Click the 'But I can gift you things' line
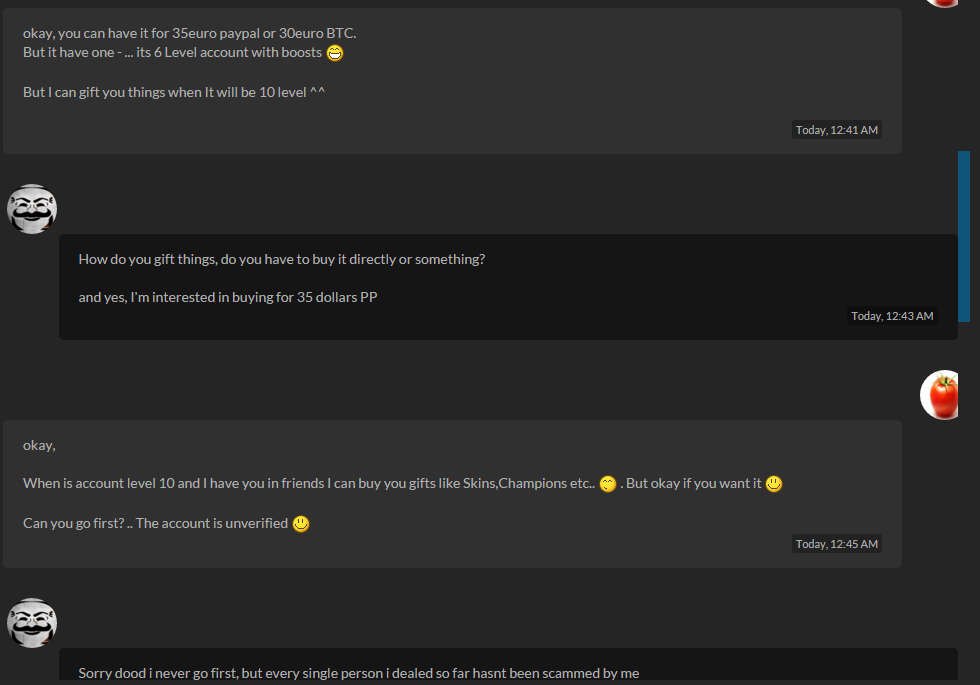 [174, 92]
